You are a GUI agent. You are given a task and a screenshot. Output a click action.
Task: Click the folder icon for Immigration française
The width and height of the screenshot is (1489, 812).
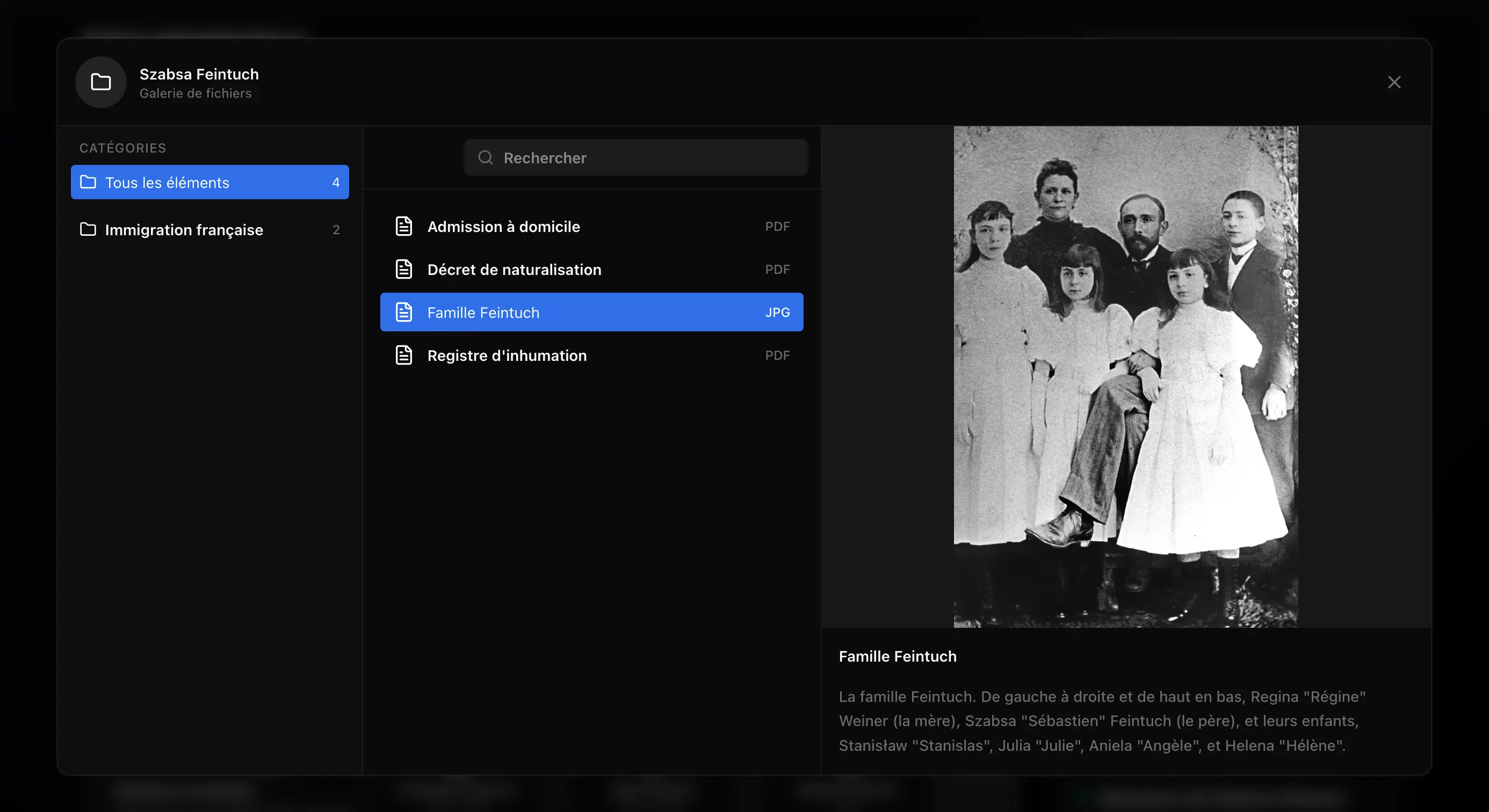[x=88, y=229]
